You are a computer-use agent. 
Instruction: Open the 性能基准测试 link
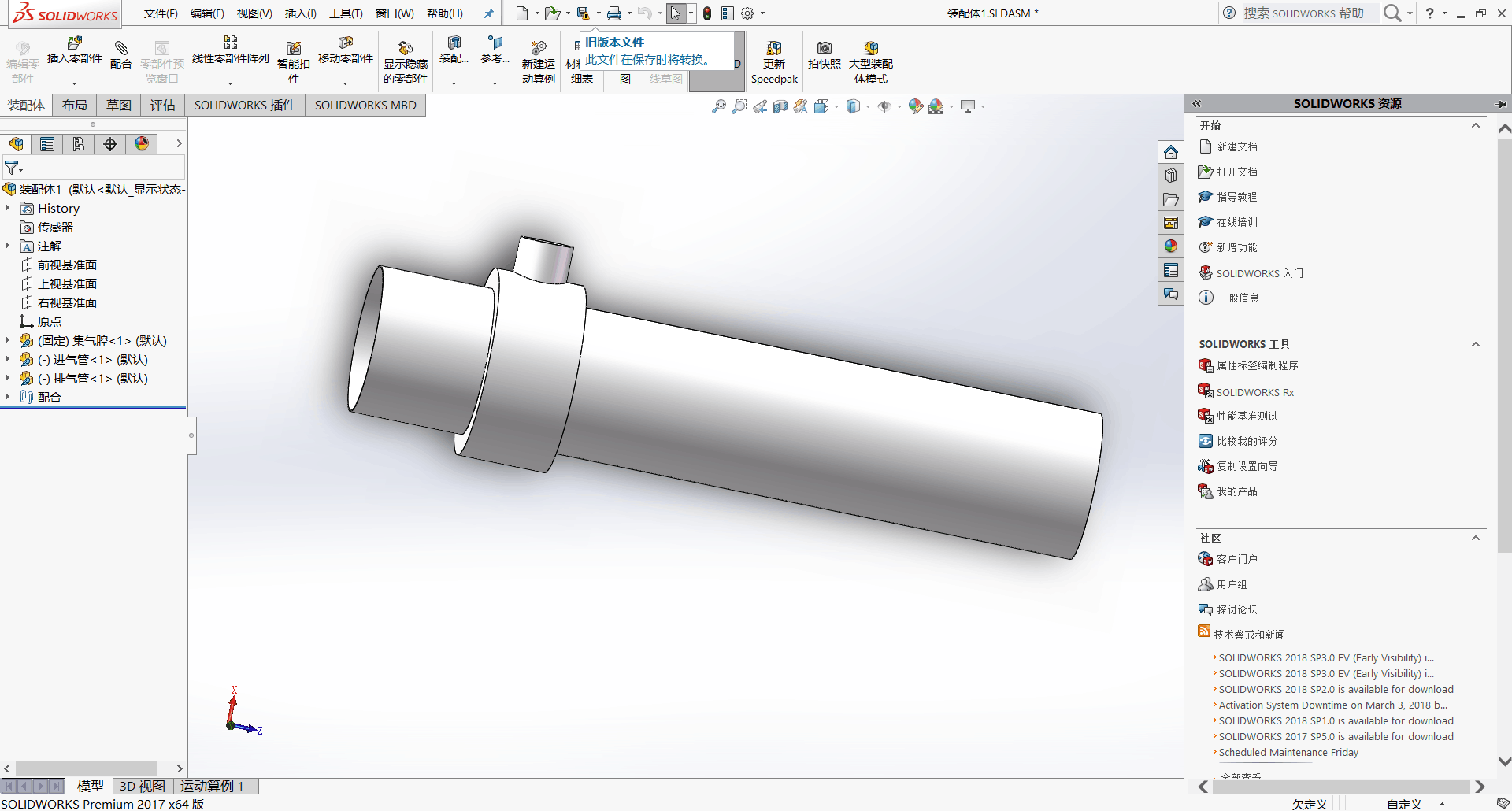tap(1247, 416)
